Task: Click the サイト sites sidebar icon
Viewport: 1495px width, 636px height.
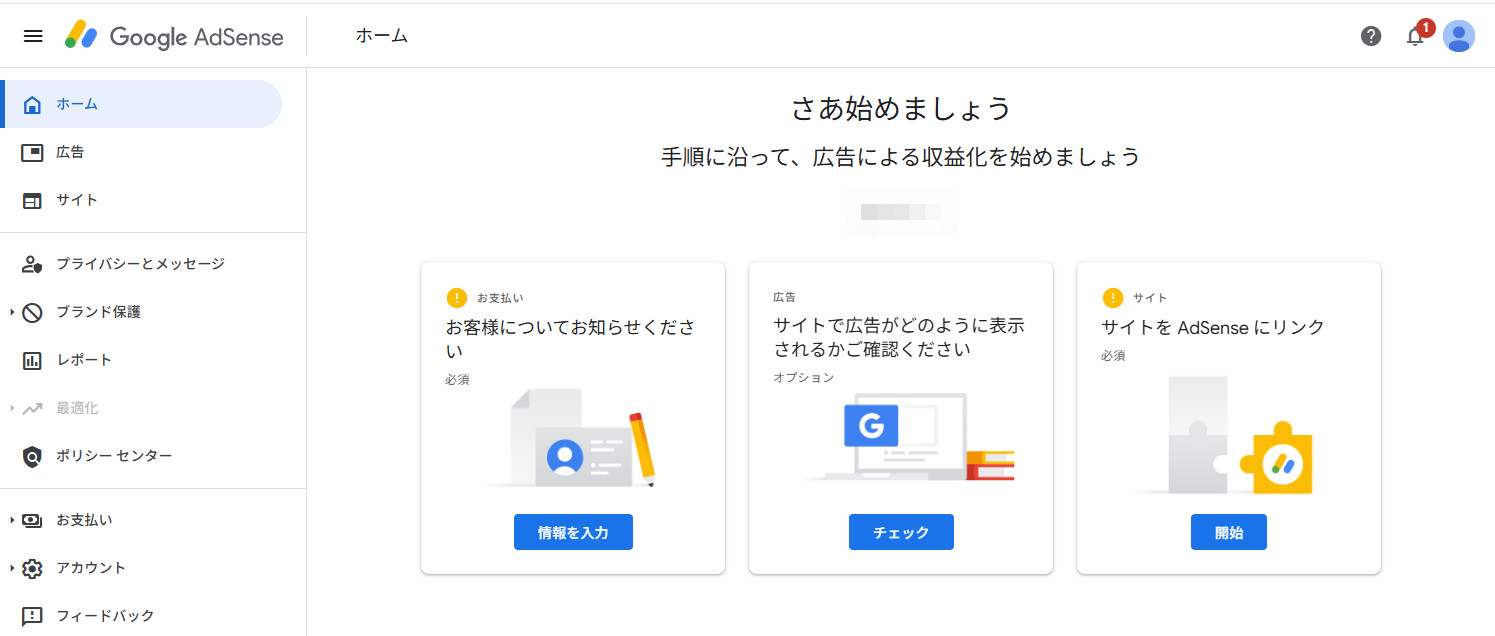Action: (x=32, y=200)
